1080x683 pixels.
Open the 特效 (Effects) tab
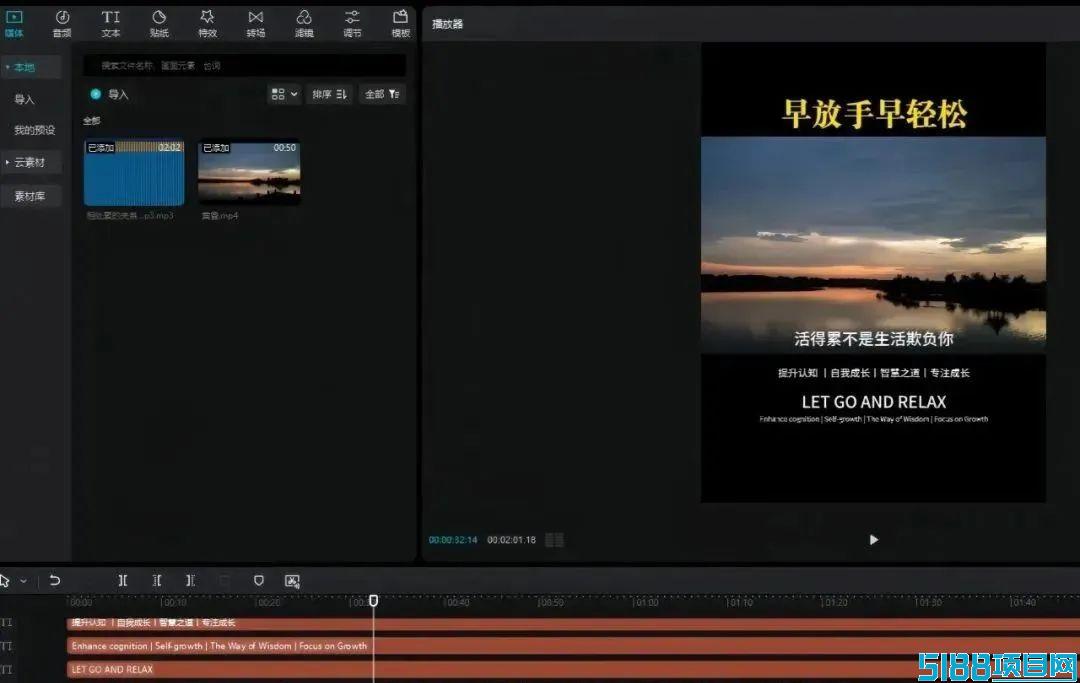click(207, 23)
